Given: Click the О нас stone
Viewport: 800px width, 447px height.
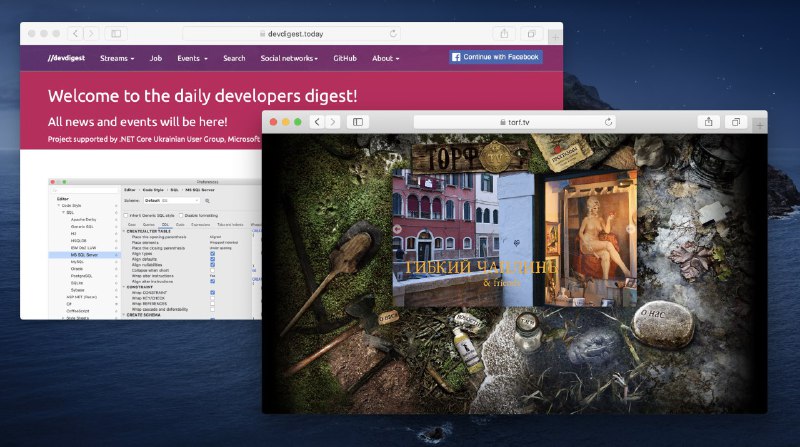Looking at the screenshot, I should (x=662, y=324).
